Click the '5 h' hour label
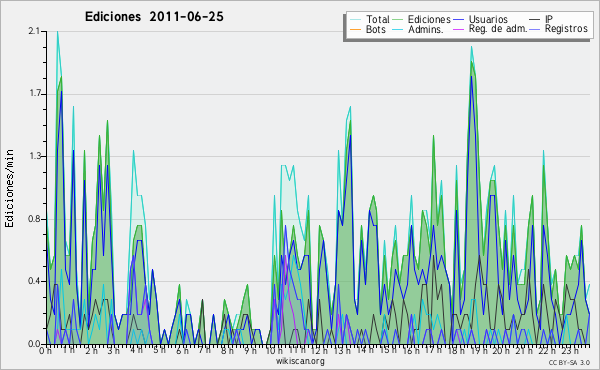Image resolution: width=600 pixels, height=370 pixels. (x=160, y=350)
